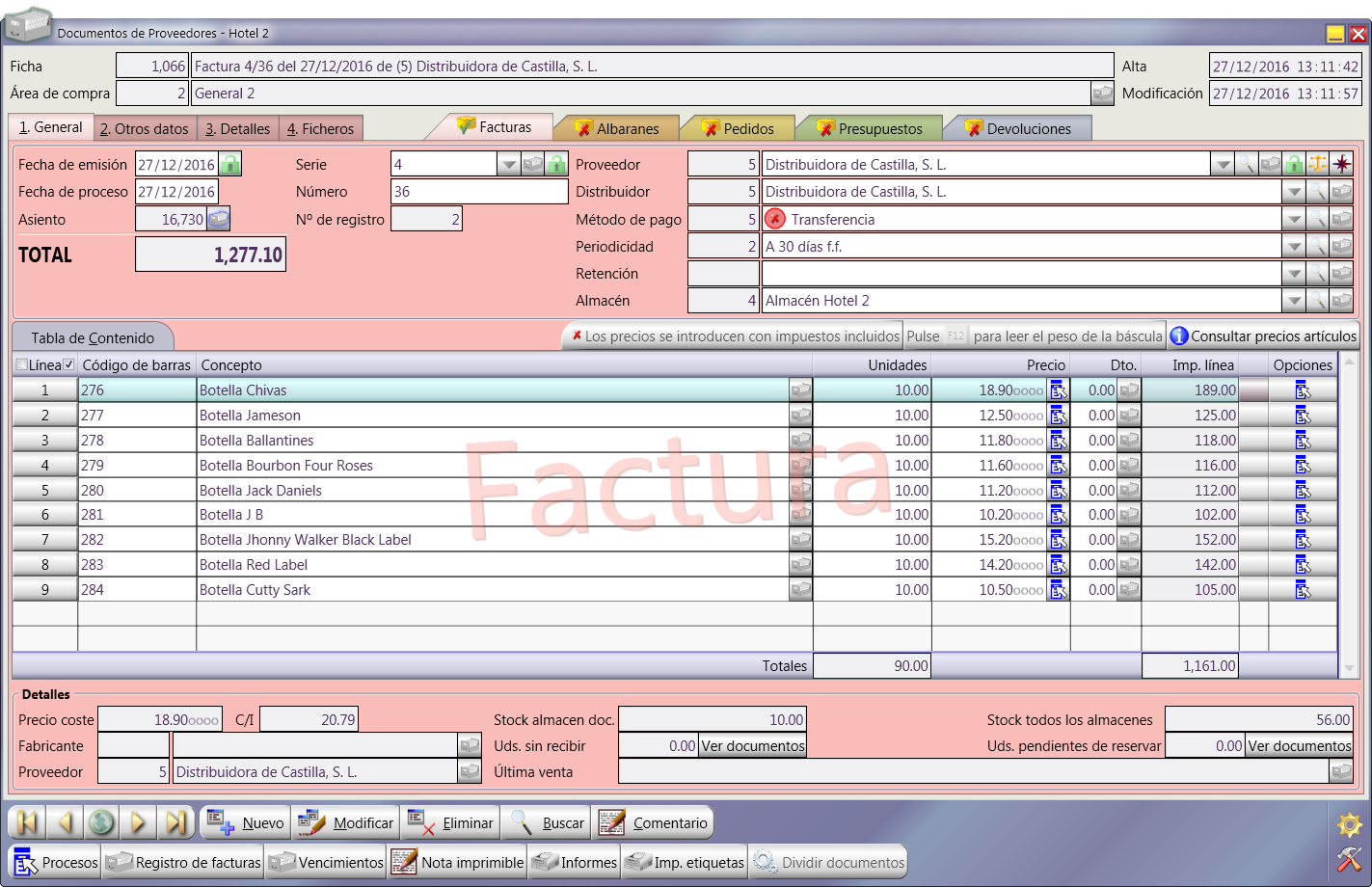Click the green globe refresh icon

101,822
